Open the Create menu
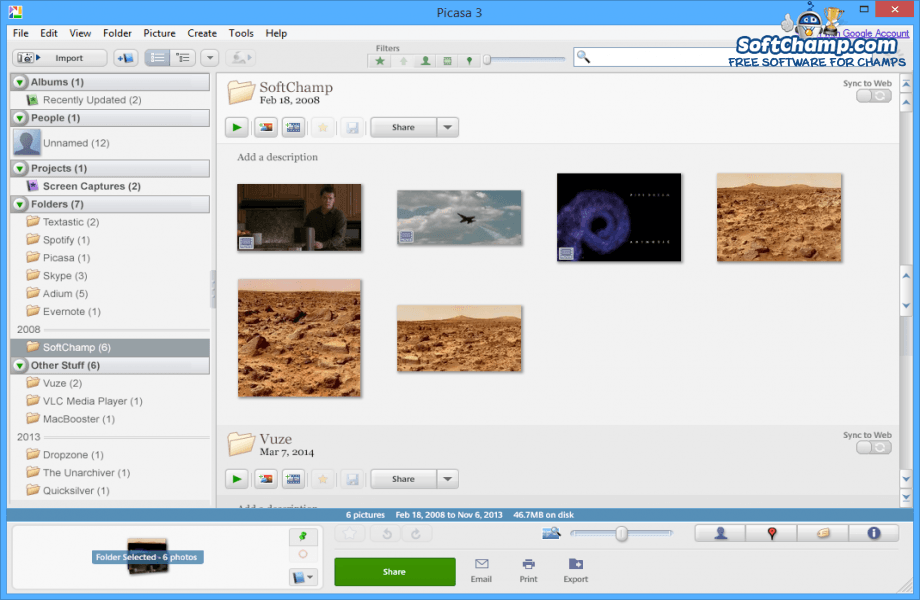Screen dimensions: 920x600 (202, 33)
